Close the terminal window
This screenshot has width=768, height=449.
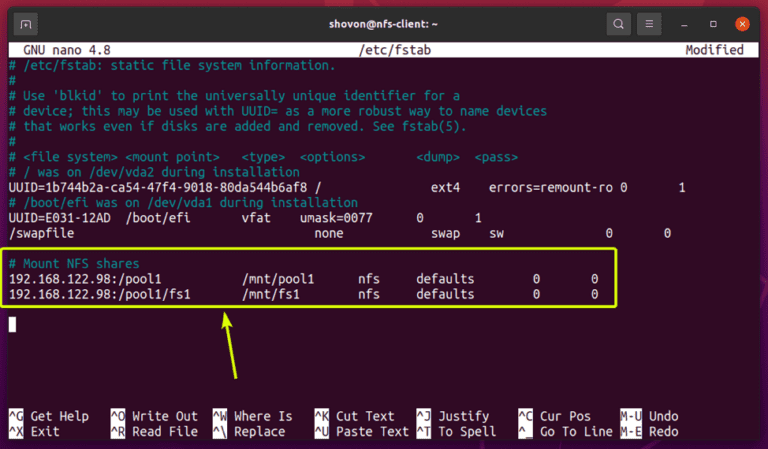pos(743,22)
